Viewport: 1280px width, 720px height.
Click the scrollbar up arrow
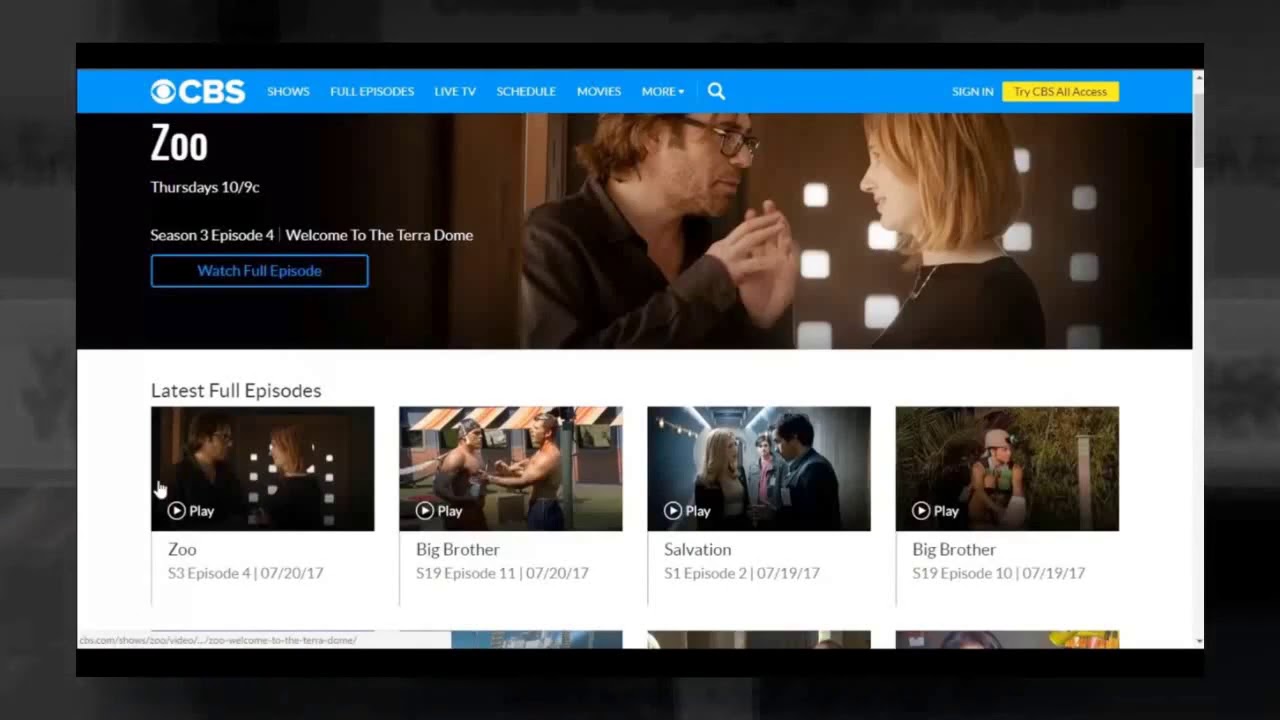point(1198,77)
